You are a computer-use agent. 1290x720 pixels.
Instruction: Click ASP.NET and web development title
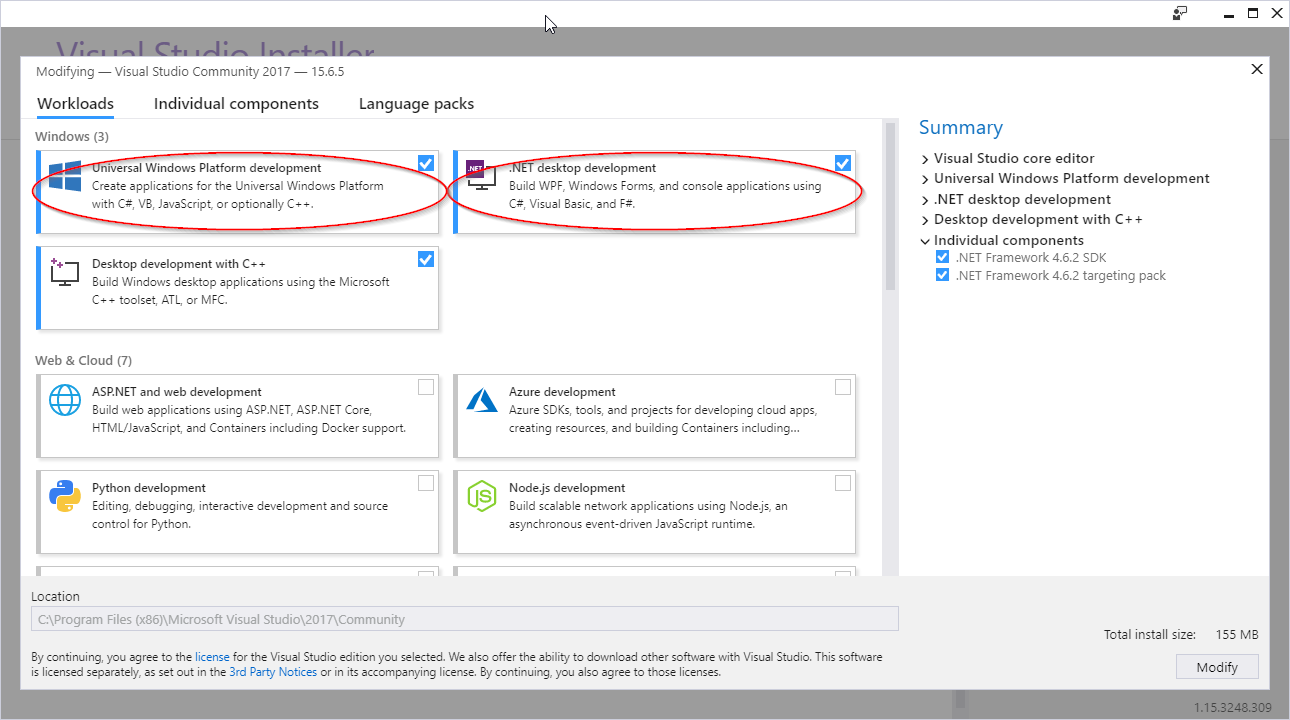(x=177, y=392)
